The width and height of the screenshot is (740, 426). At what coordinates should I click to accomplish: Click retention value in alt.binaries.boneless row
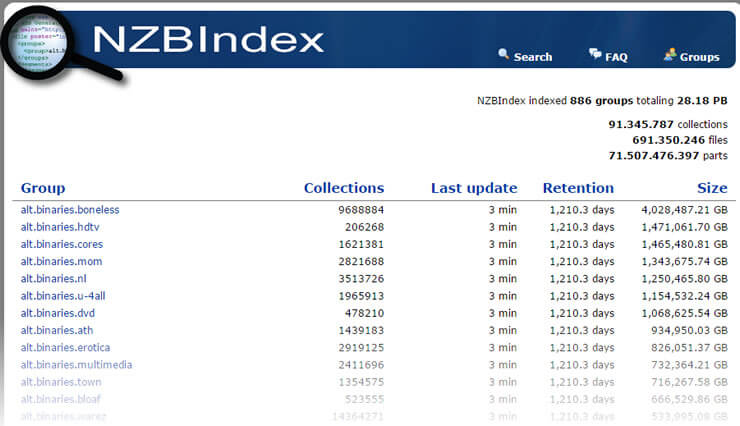[581, 209]
